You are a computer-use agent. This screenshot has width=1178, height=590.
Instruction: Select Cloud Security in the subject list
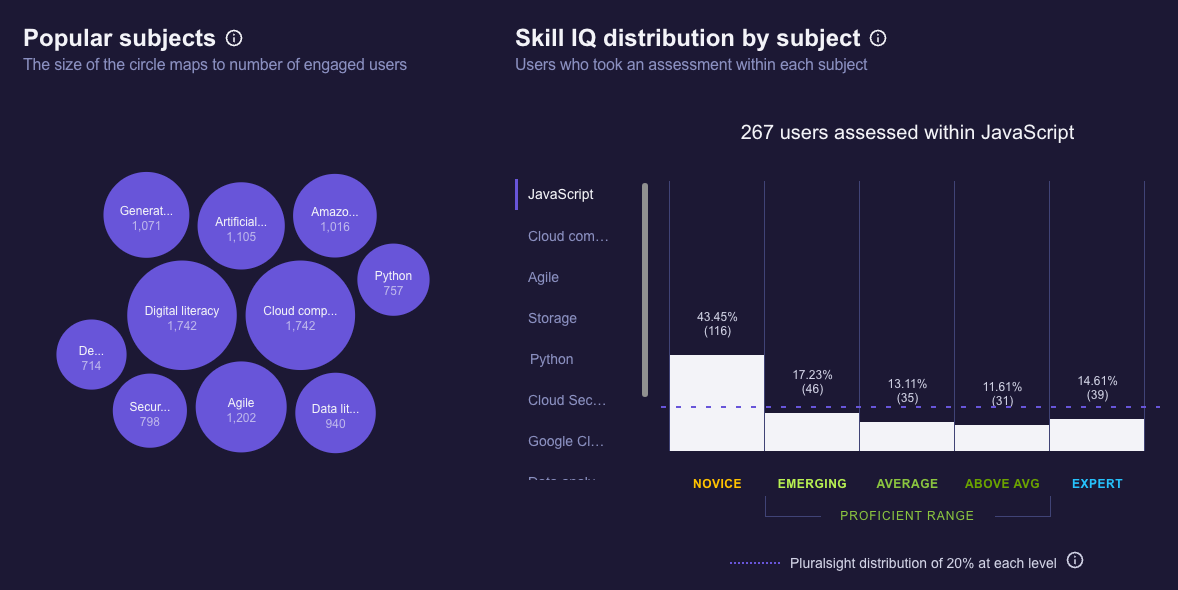pos(565,400)
